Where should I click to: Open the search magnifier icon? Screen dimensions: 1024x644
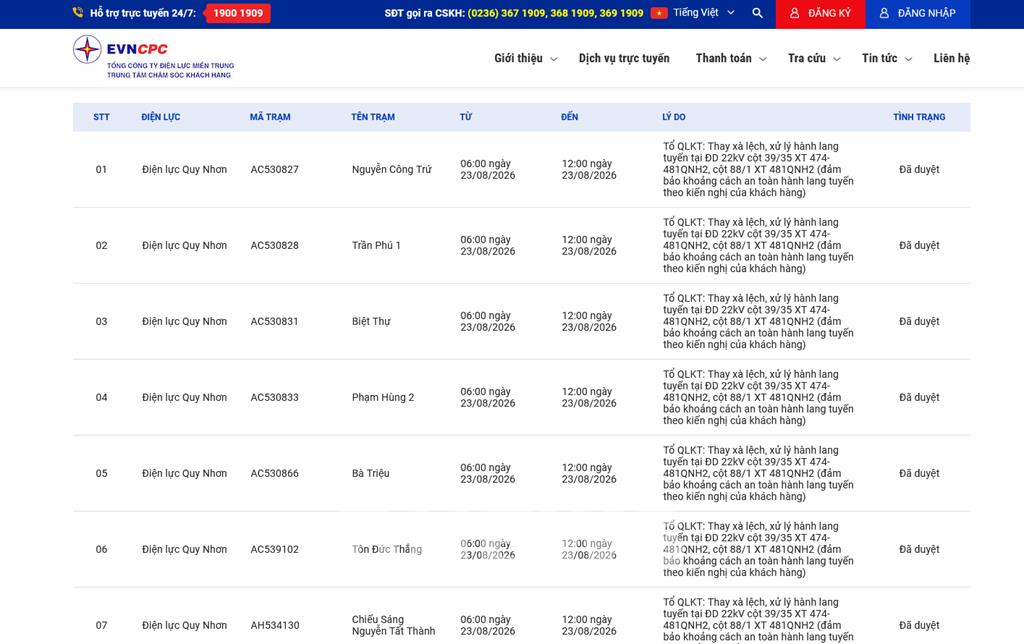coord(757,12)
